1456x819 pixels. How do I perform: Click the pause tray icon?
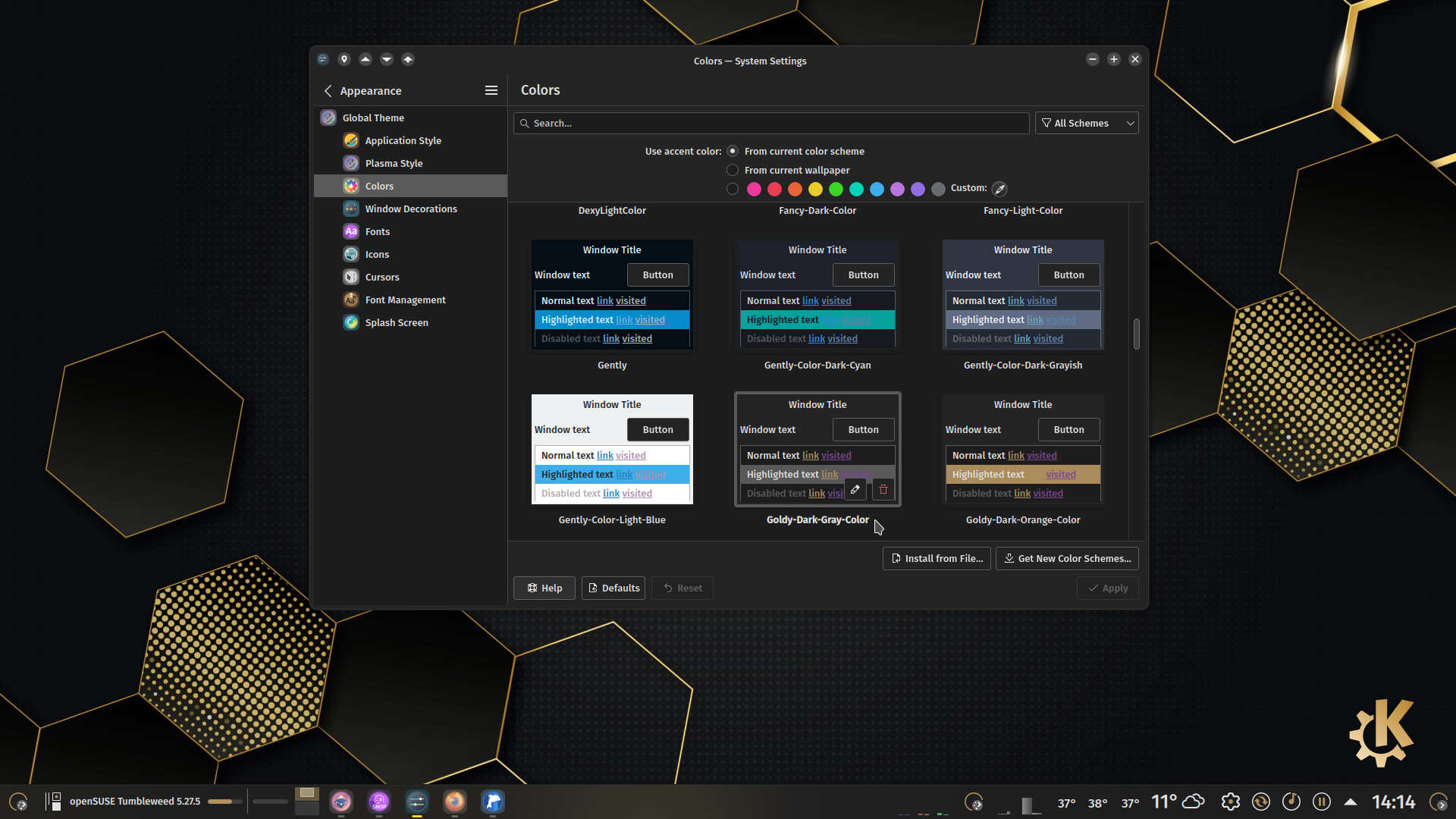point(1322,802)
